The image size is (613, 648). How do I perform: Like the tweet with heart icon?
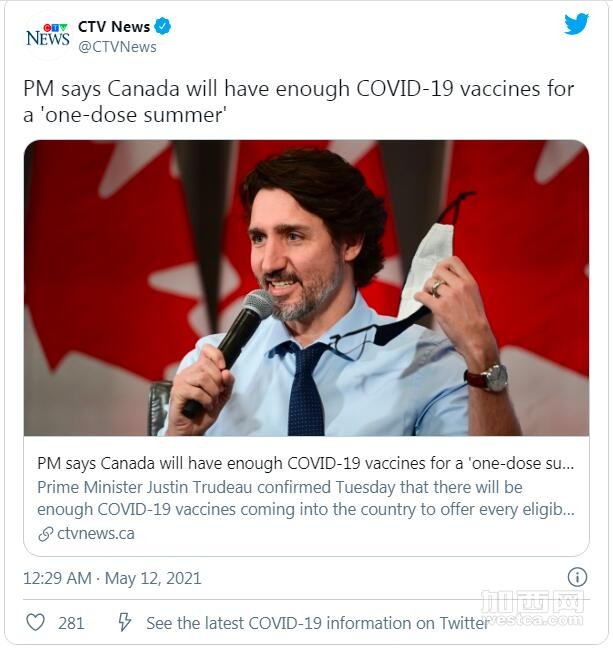(36, 622)
